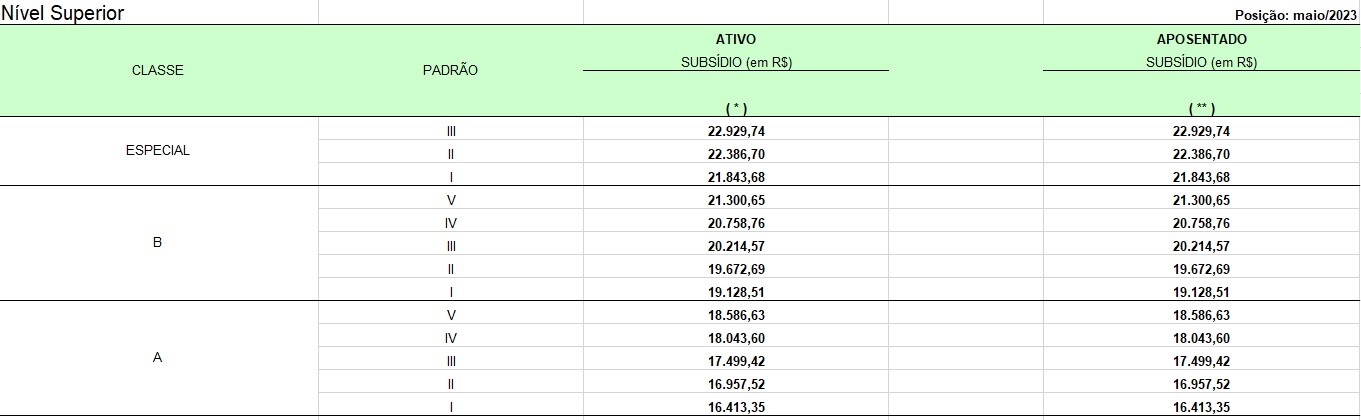
Task: Select ATIVO cell 16.413,35
Action: tap(735, 407)
